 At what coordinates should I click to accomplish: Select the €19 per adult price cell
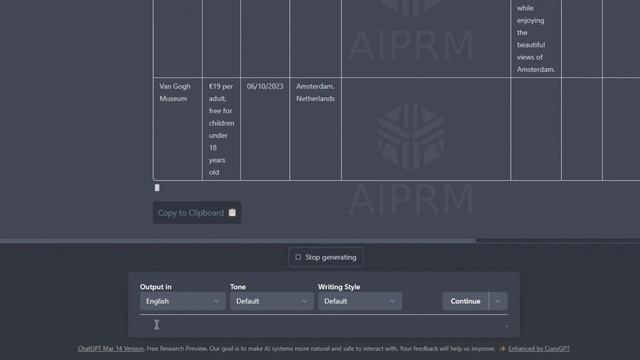click(221, 129)
